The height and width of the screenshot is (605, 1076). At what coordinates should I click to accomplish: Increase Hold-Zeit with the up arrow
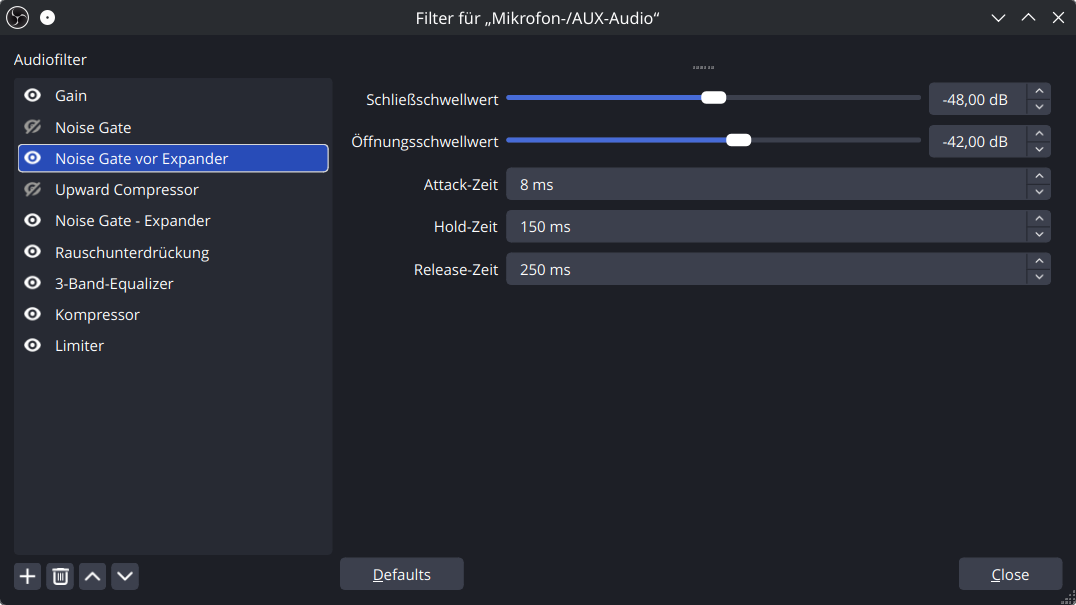[x=1039, y=218]
